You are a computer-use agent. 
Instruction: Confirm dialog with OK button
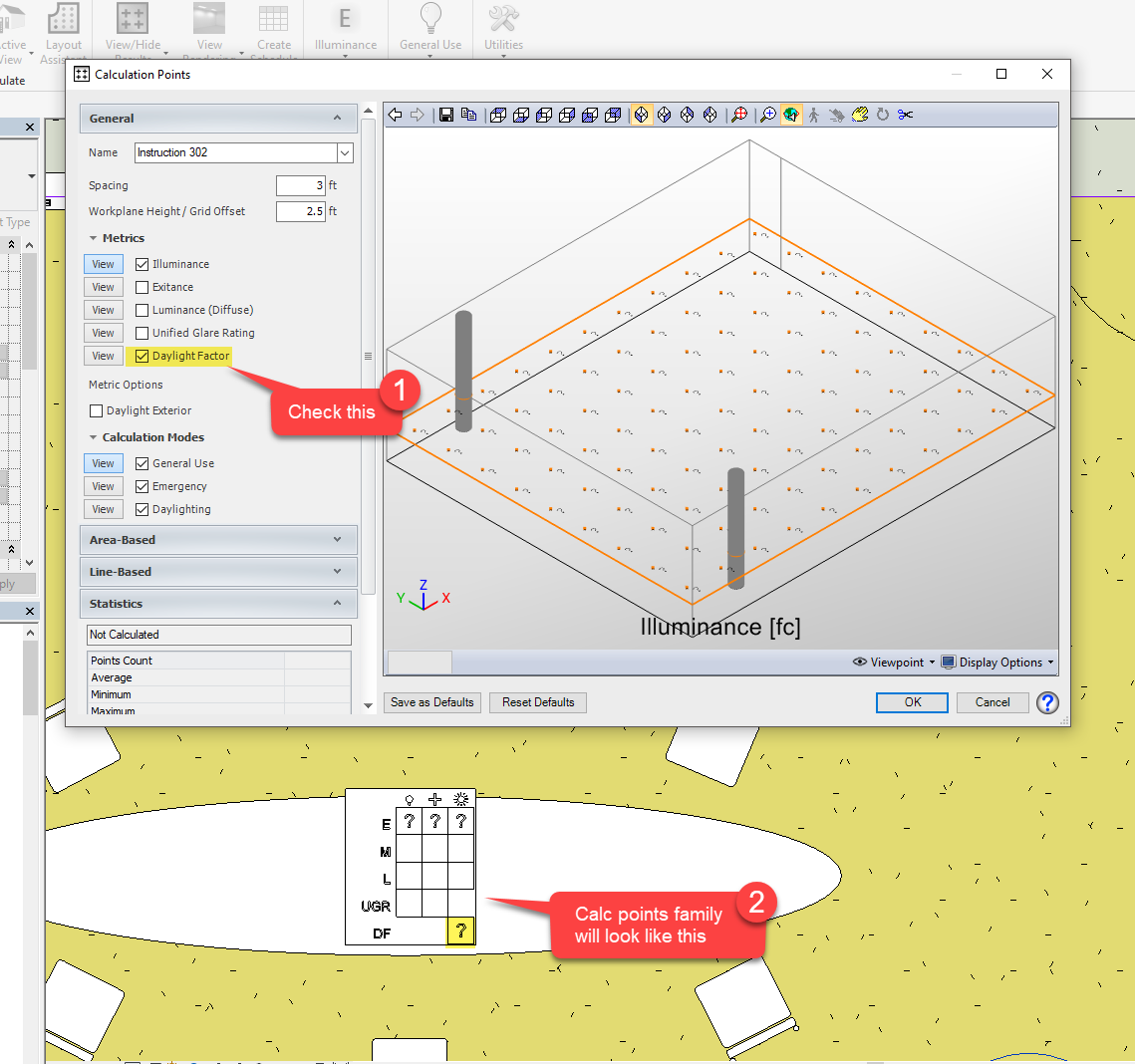(x=912, y=702)
